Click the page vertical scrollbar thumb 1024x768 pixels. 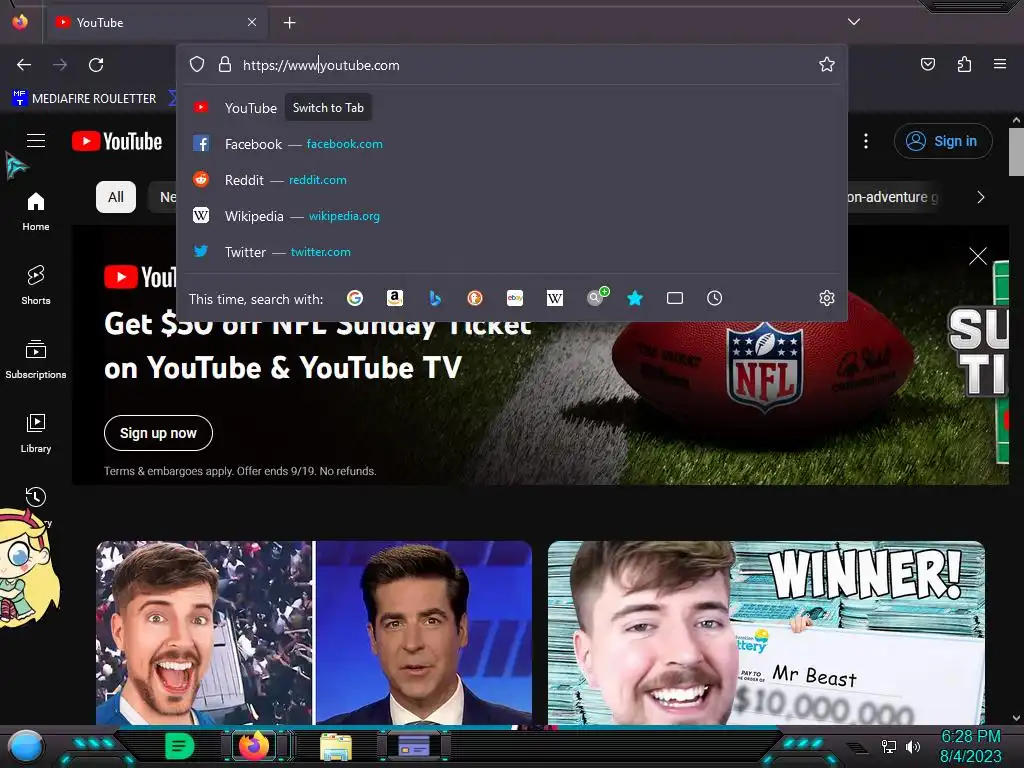[x=1016, y=152]
